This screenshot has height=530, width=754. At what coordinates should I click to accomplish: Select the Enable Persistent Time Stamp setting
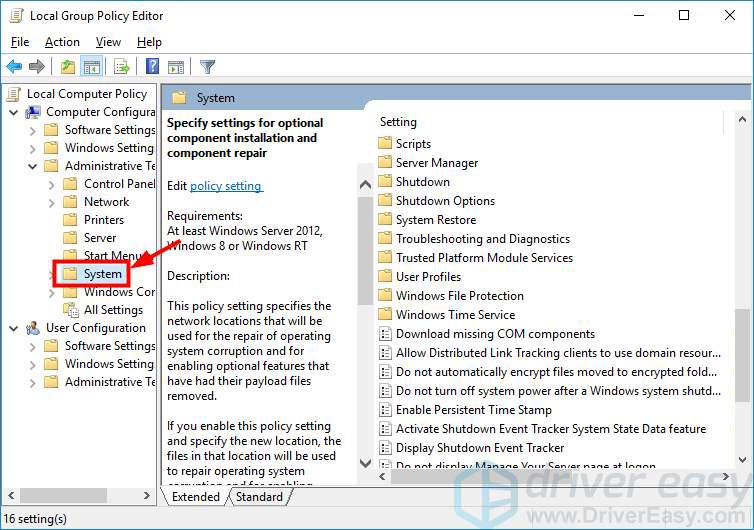[x=473, y=410]
